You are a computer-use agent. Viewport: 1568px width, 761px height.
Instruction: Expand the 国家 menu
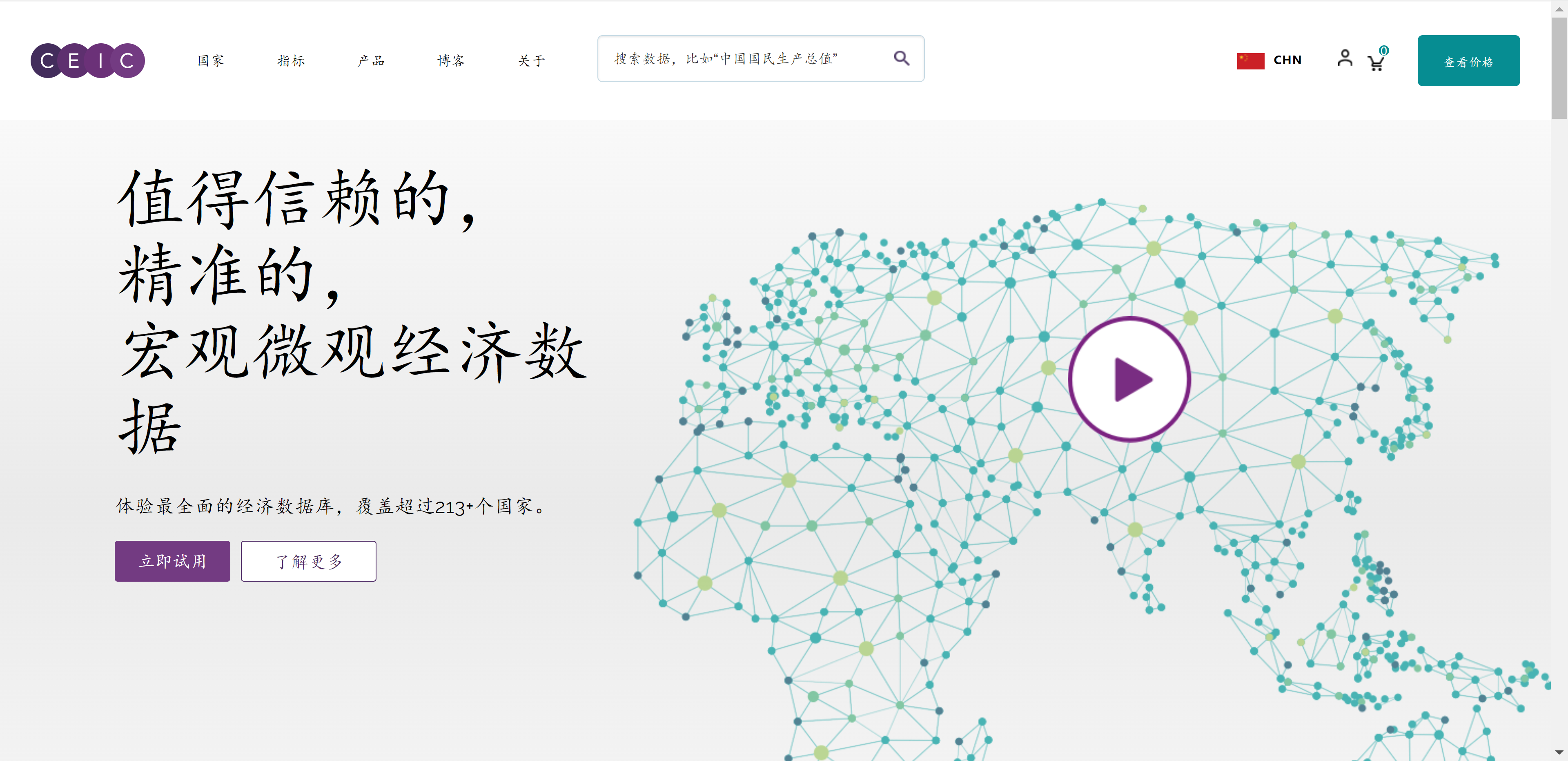click(211, 60)
